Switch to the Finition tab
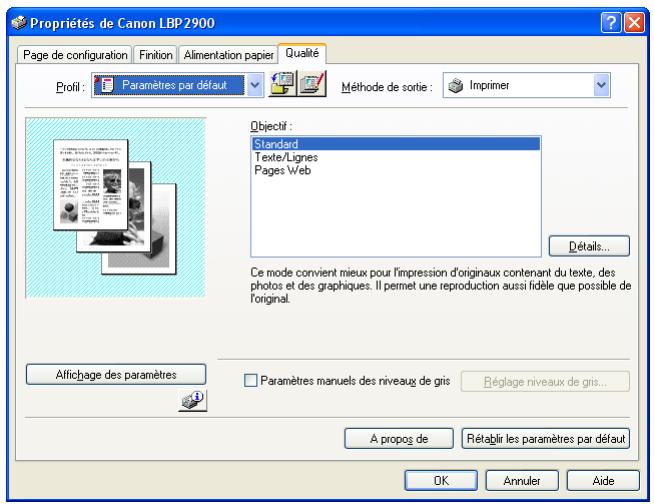654x504 pixels. coord(156,55)
